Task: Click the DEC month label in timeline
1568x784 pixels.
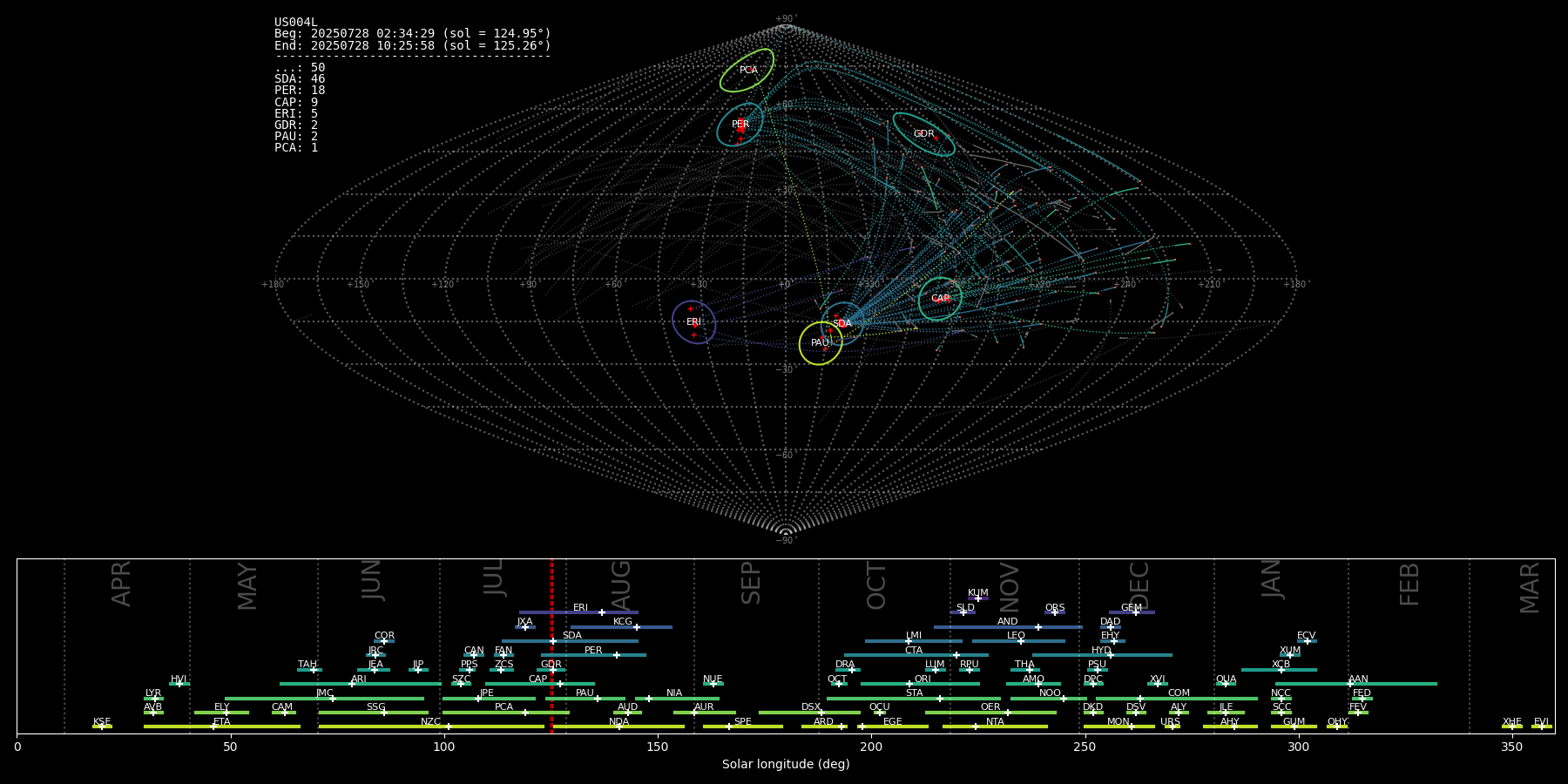Action: pyautogui.click(x=1139, y=585)
